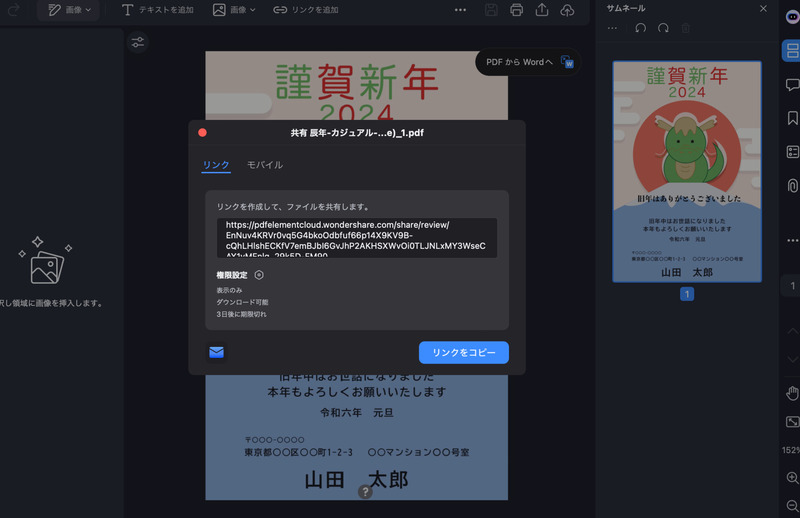Rotate page counterclockwise in thumbnail panel
The image size is (800, 518).
[x=640, y=28]
